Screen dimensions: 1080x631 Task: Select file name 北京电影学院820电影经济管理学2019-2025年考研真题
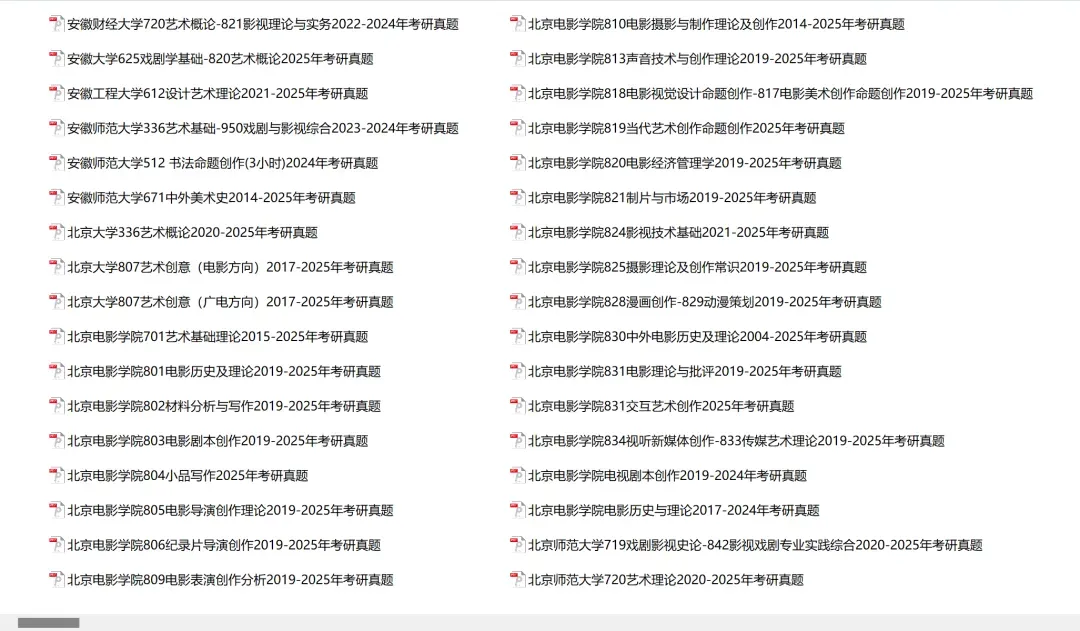point(685,163)
